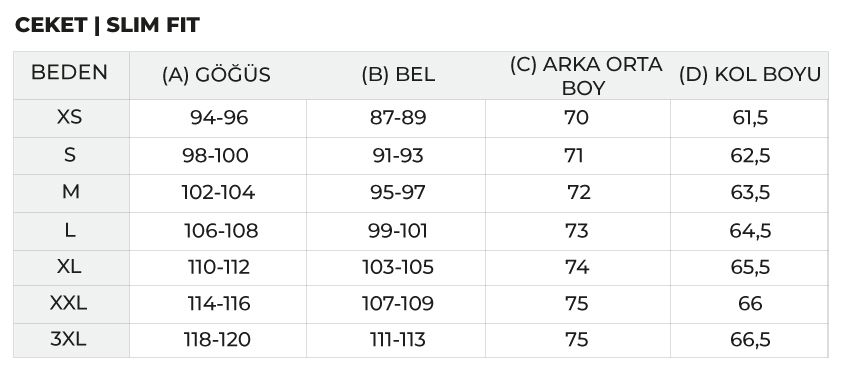The image size is (850, 373).
Task: Click the 66 sleeve length for XXL
Action: (x=750, y=304)
